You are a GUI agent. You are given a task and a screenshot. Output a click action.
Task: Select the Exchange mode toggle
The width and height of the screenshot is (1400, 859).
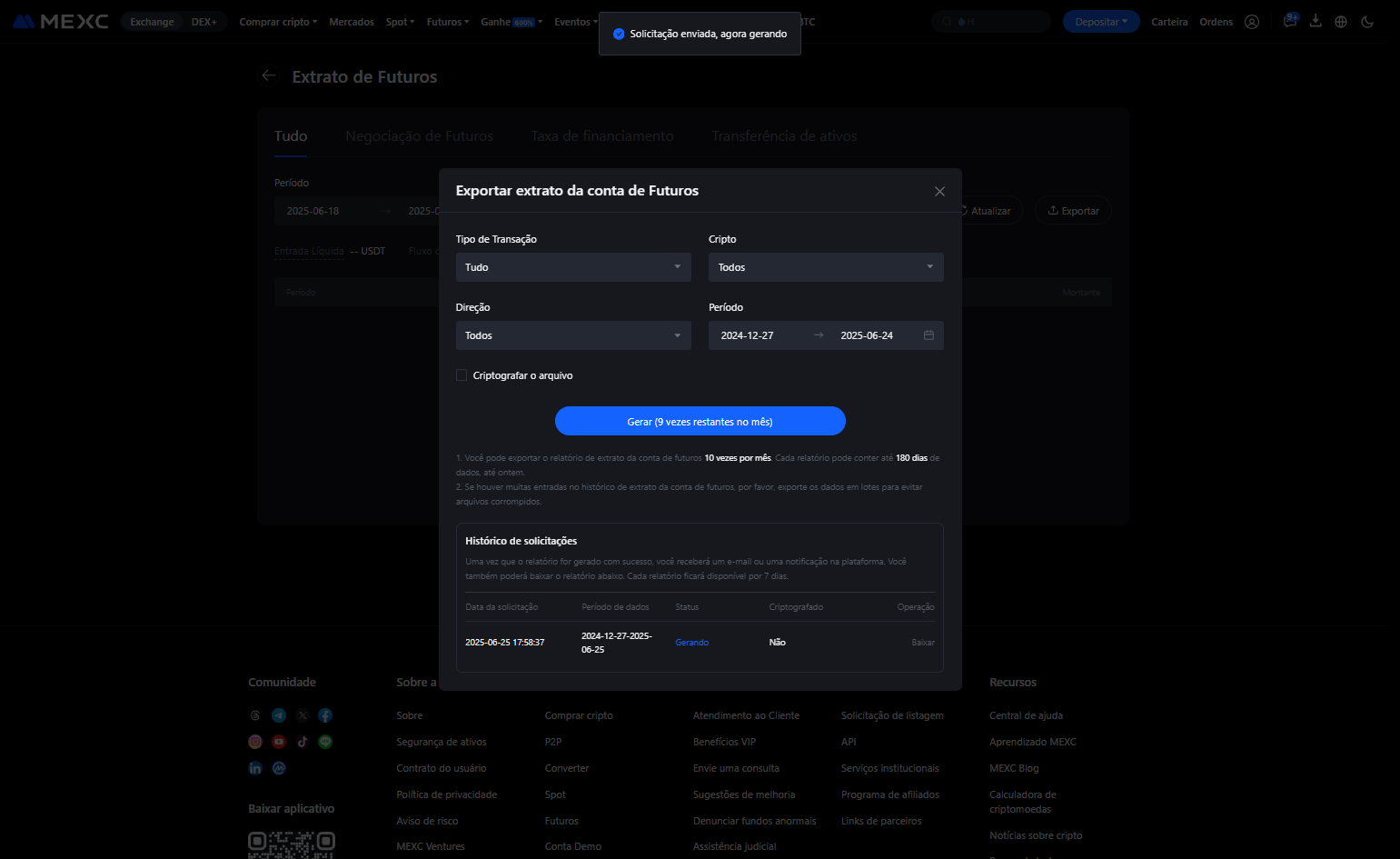pos(152,22)
